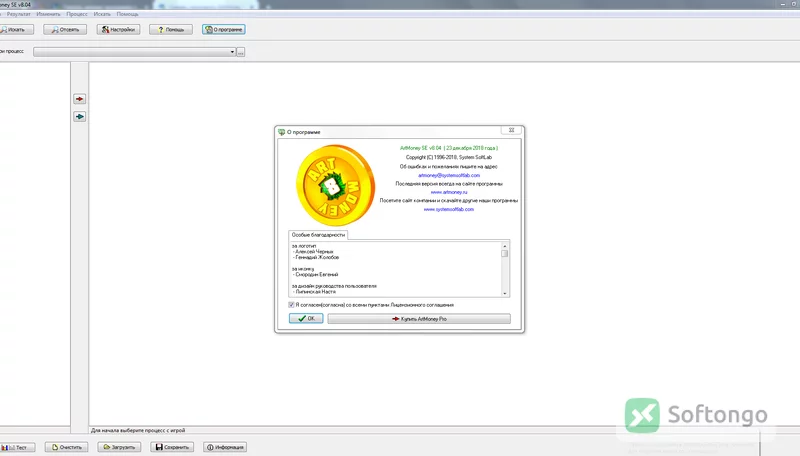Viewport: 800px width, 456px height.
Task: Click the credit line Геннадий Жолобов
Action: 316,258
